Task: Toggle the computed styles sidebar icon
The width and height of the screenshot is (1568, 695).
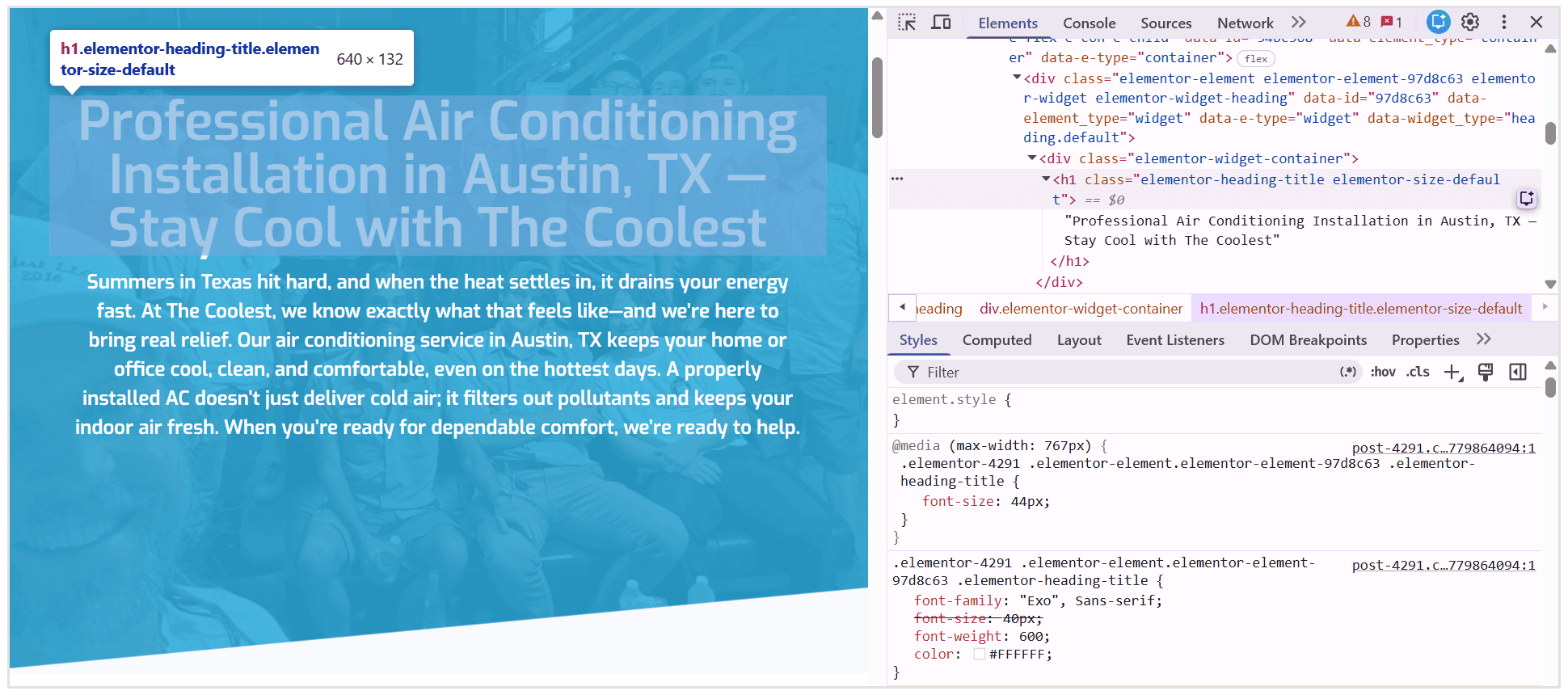Action: 1518,372
